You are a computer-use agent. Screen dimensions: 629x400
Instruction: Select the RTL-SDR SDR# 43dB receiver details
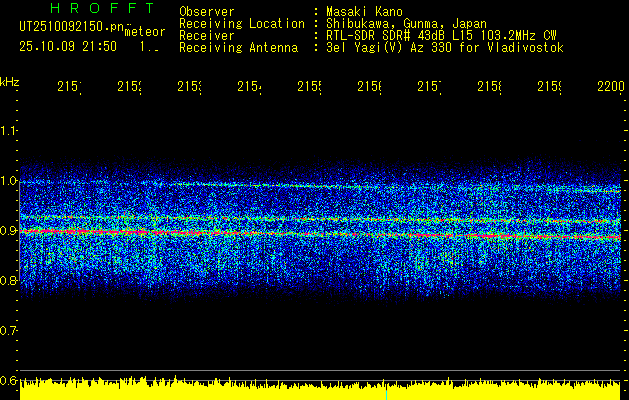click(x=441, y=36)
